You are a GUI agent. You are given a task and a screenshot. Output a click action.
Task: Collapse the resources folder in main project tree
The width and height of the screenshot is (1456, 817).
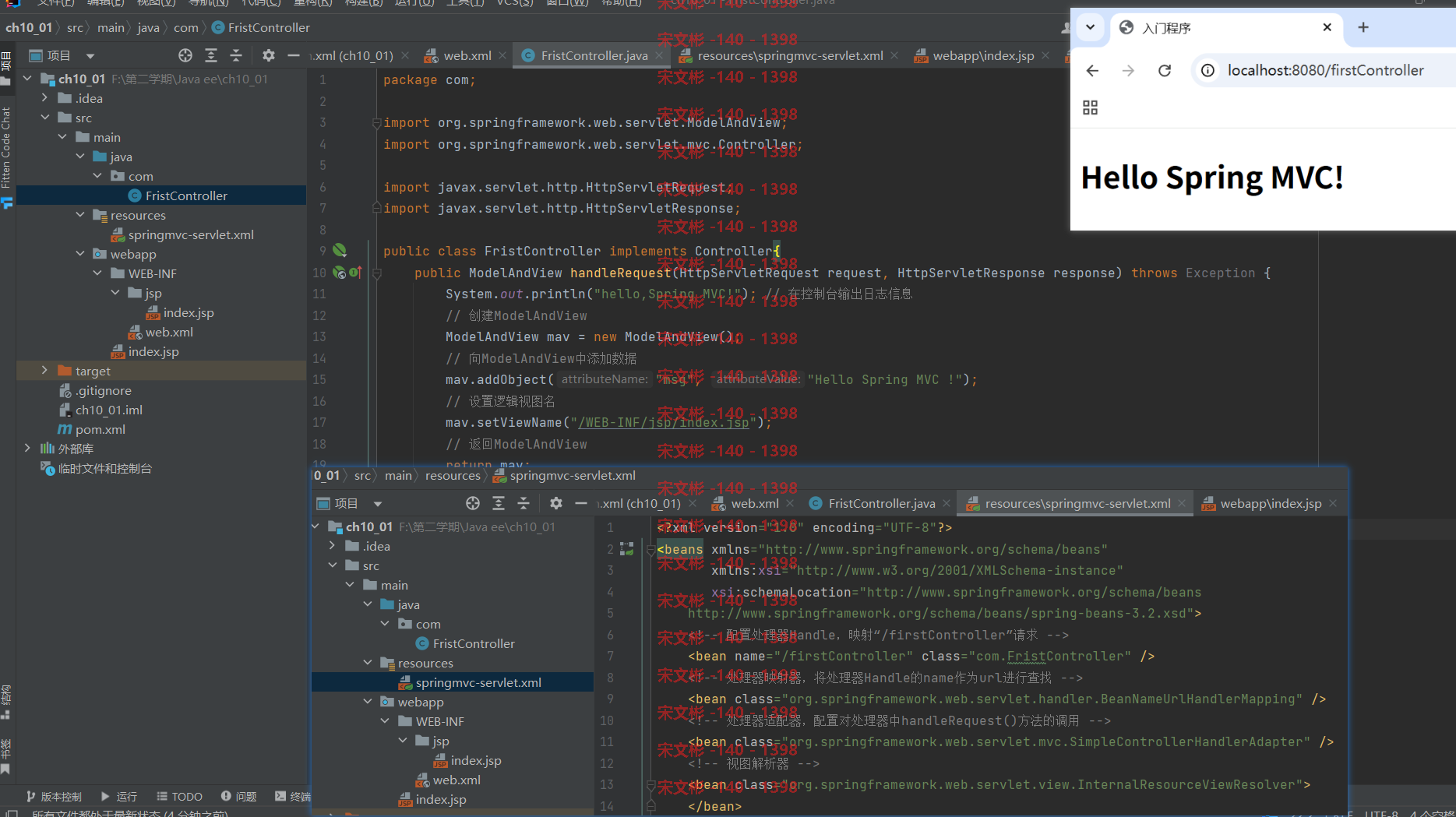tap(80, 215)
